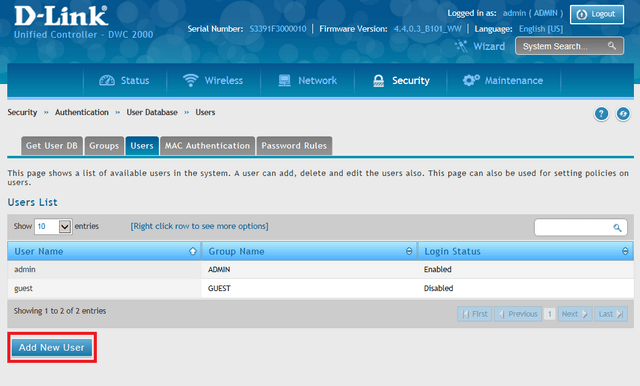This screenshot has height=386, width=640.
Task: Go to Last page button
Action: (611, 314)
